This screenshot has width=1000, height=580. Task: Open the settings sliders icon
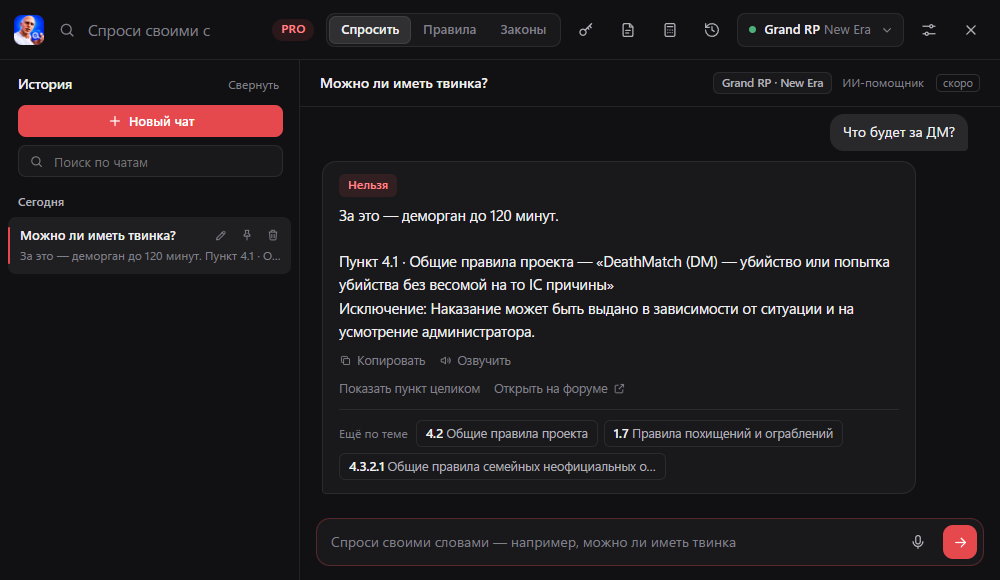(929, 30)
